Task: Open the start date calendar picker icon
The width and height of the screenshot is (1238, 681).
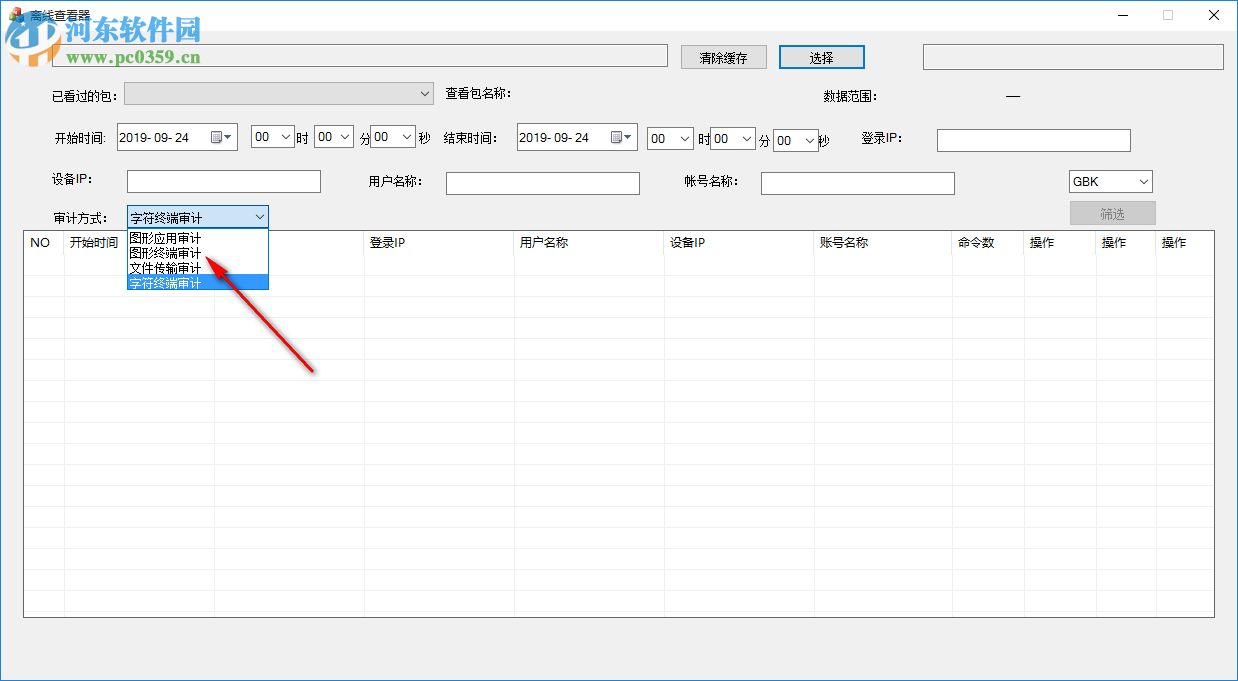Action: pyautogui.click(x=220, y=138)
